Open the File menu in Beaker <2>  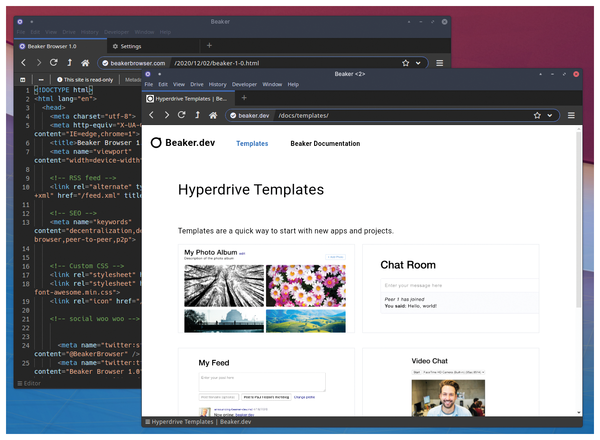pyautogui.click(x=149, y=84)
